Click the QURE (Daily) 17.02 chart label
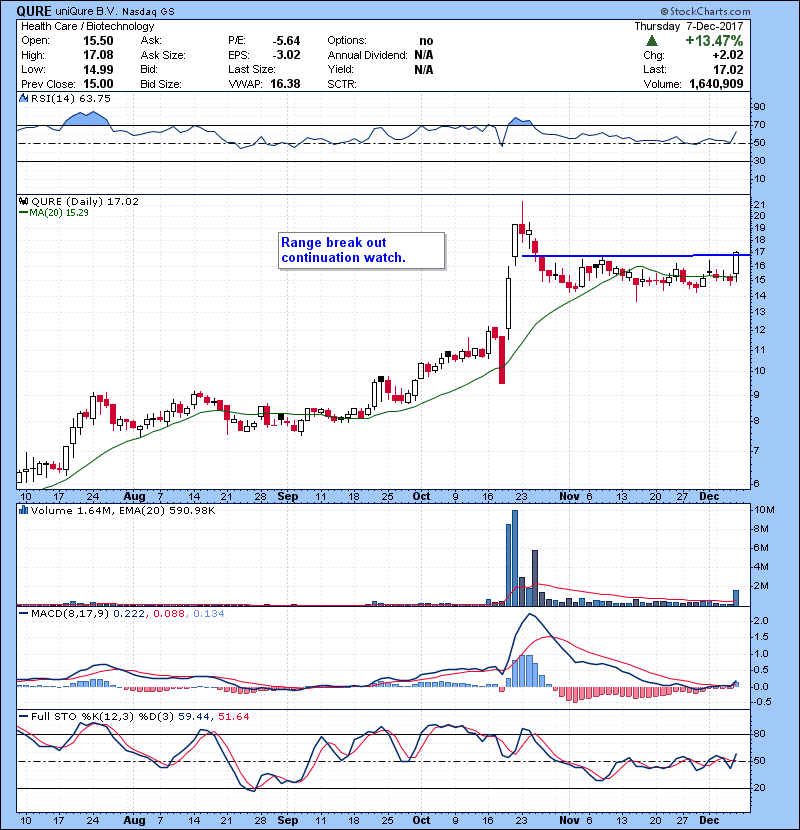800x830 pixels. (85, 202)
